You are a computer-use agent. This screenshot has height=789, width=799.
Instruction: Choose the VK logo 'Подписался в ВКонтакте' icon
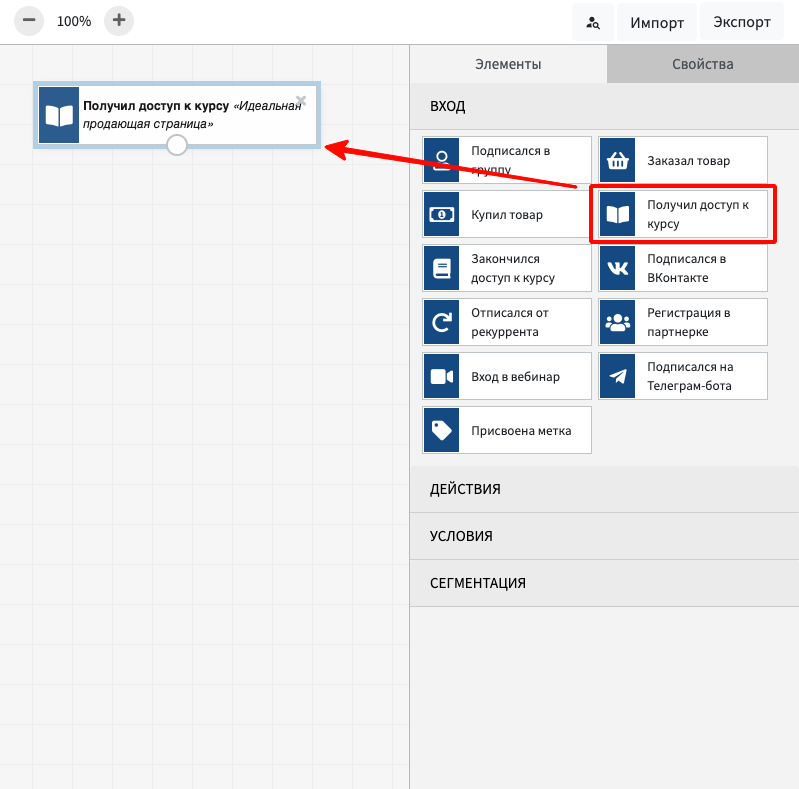618,268
